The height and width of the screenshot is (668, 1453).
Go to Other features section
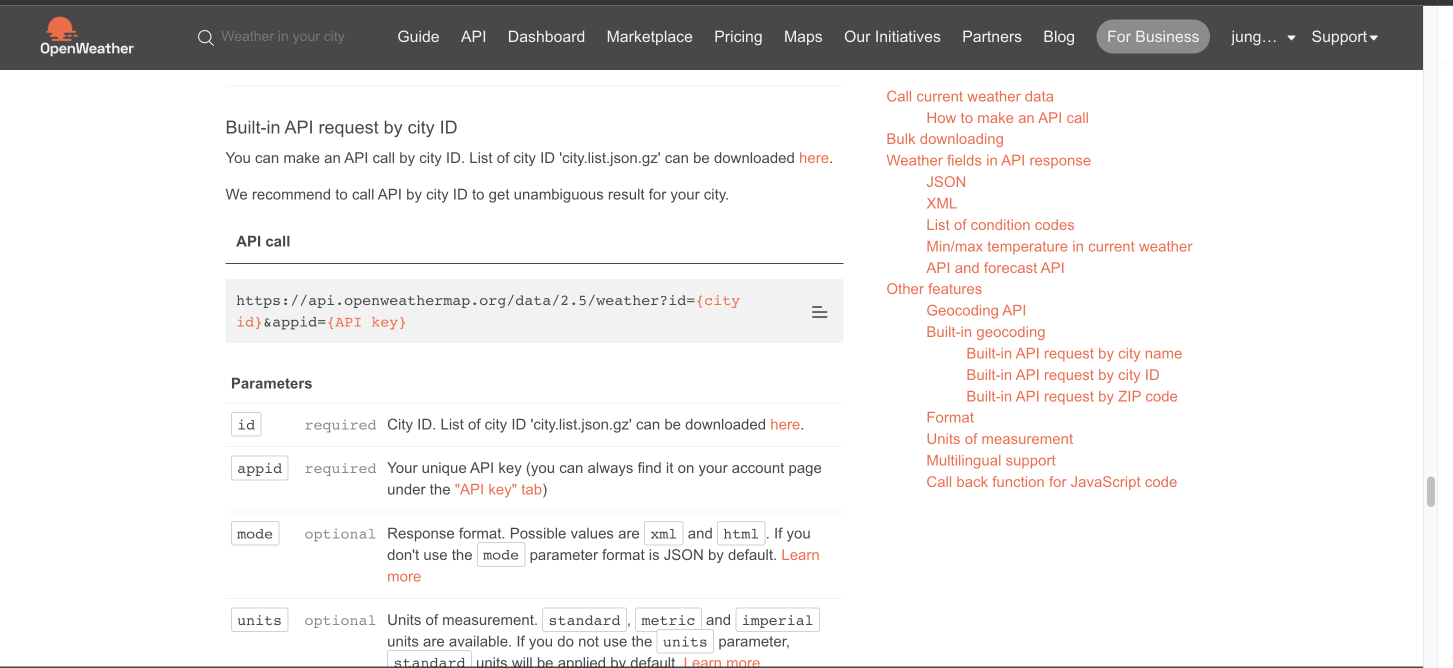click(x=934, y=289)
